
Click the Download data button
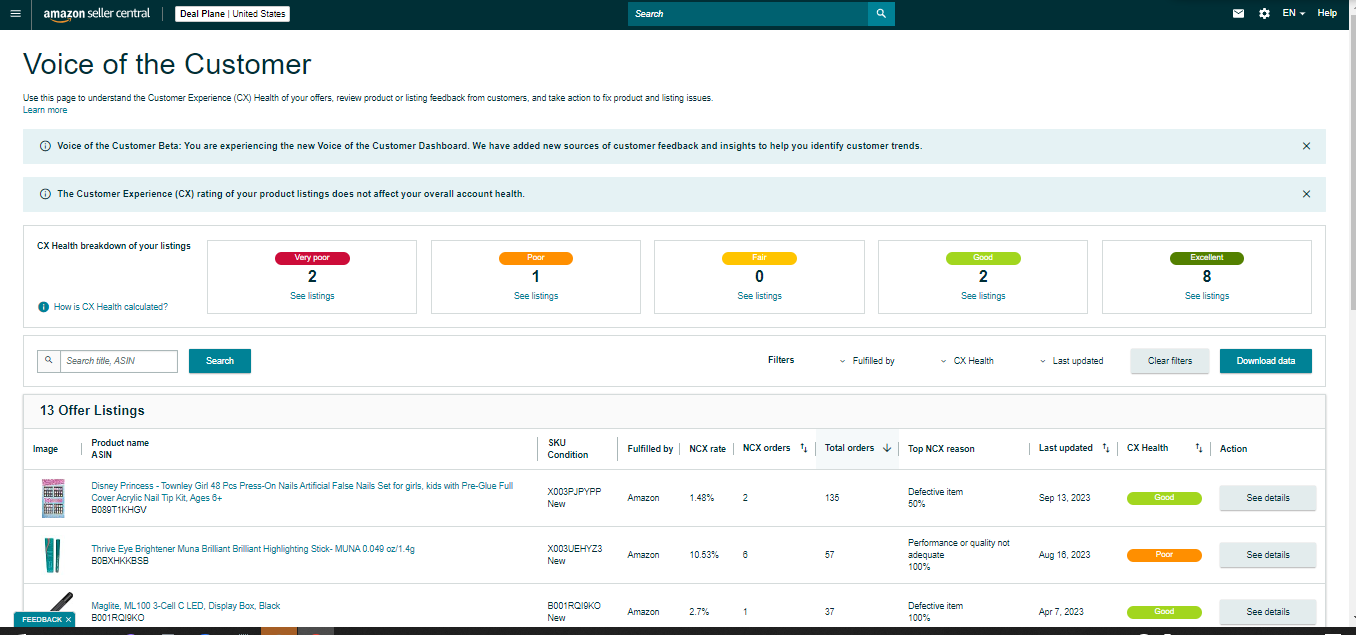(x=1266, y=361)
